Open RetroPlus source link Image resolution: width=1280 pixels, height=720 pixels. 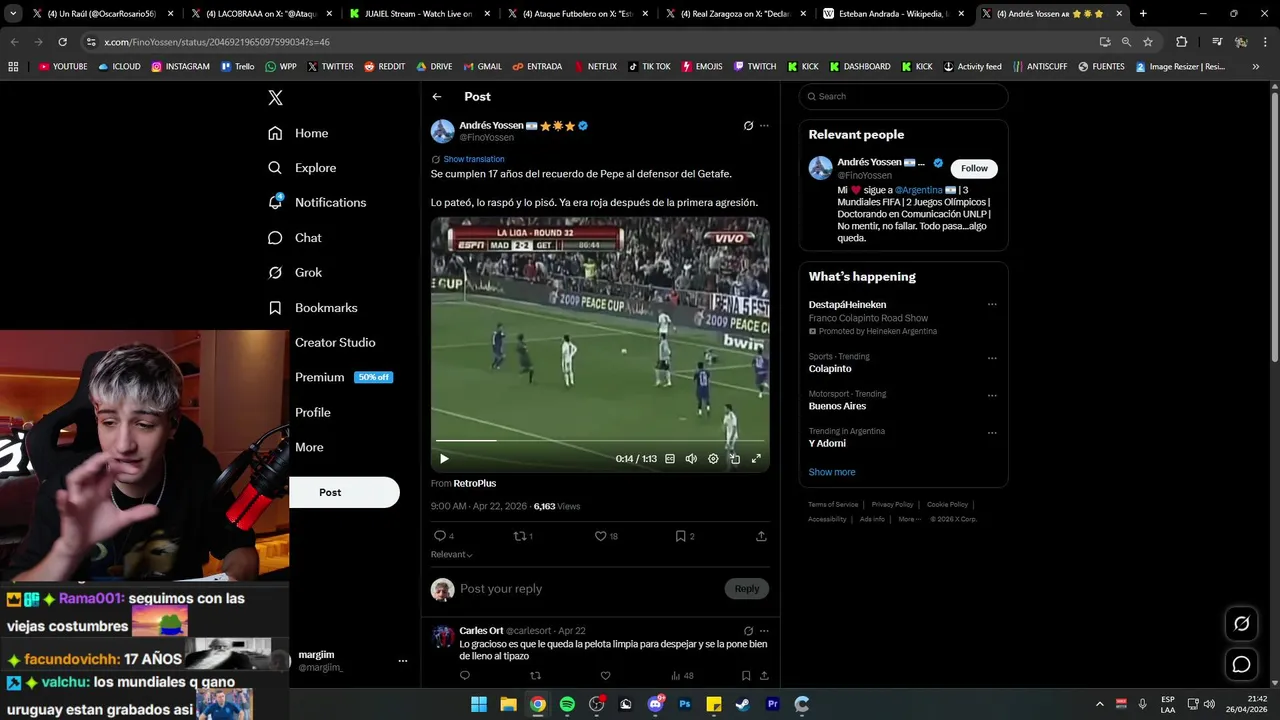click(474, 483)
